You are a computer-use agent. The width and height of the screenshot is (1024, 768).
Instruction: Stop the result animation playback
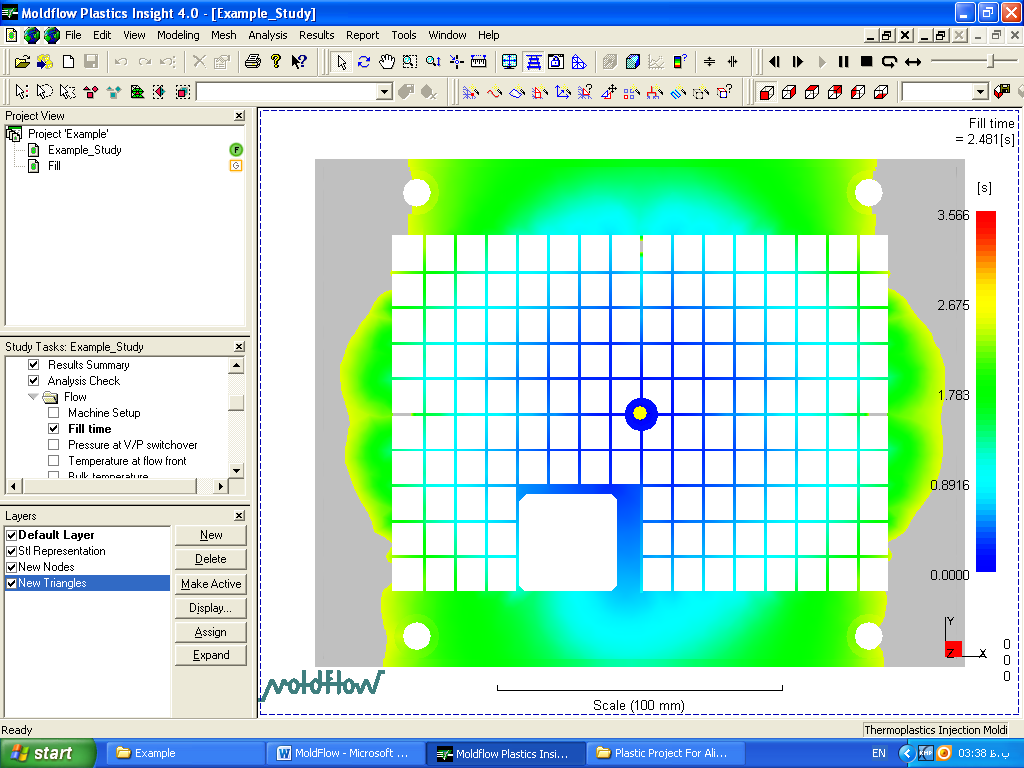click(x=866, y=62)
